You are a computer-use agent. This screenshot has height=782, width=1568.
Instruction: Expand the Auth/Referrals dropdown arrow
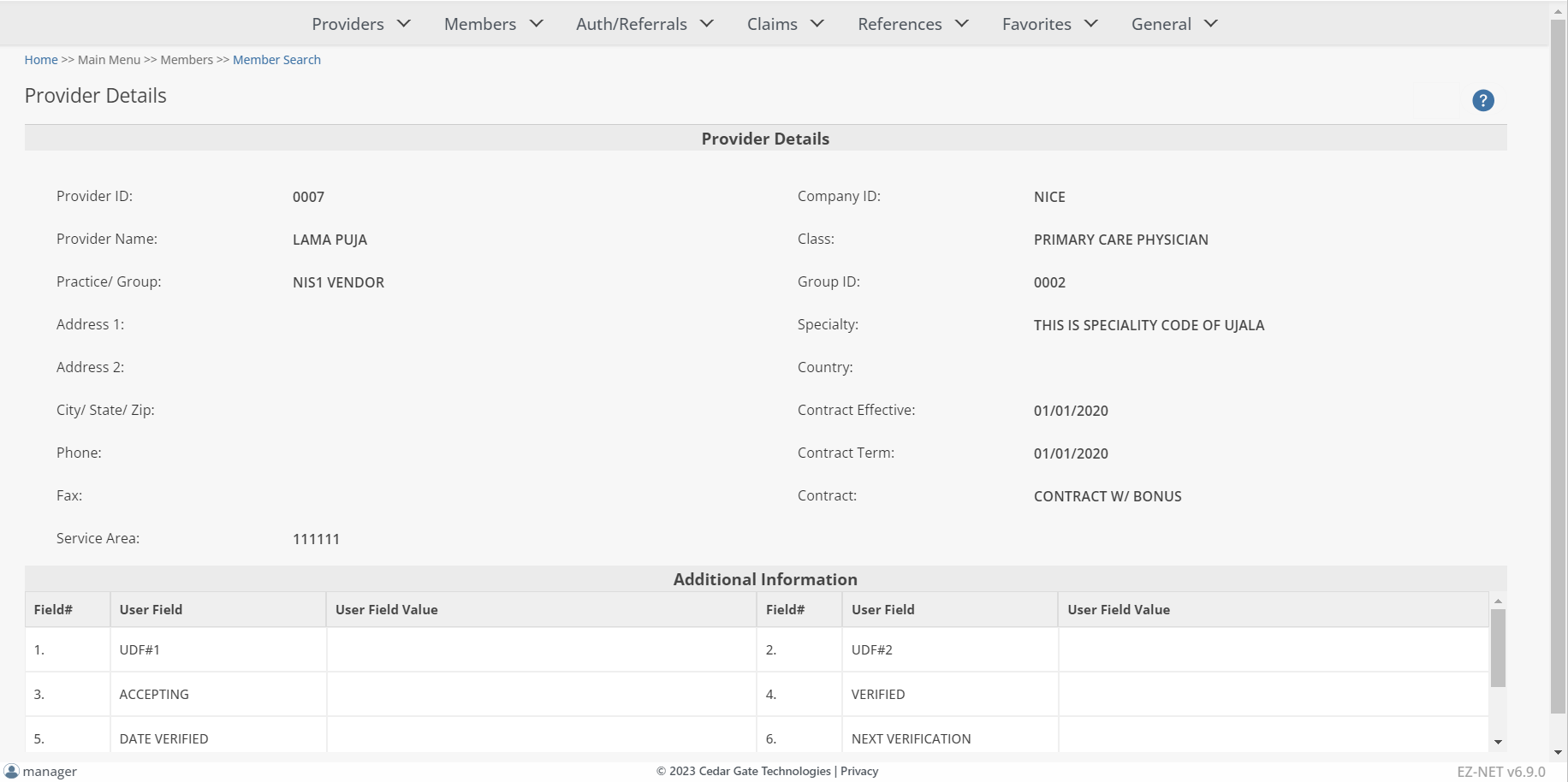707,24
